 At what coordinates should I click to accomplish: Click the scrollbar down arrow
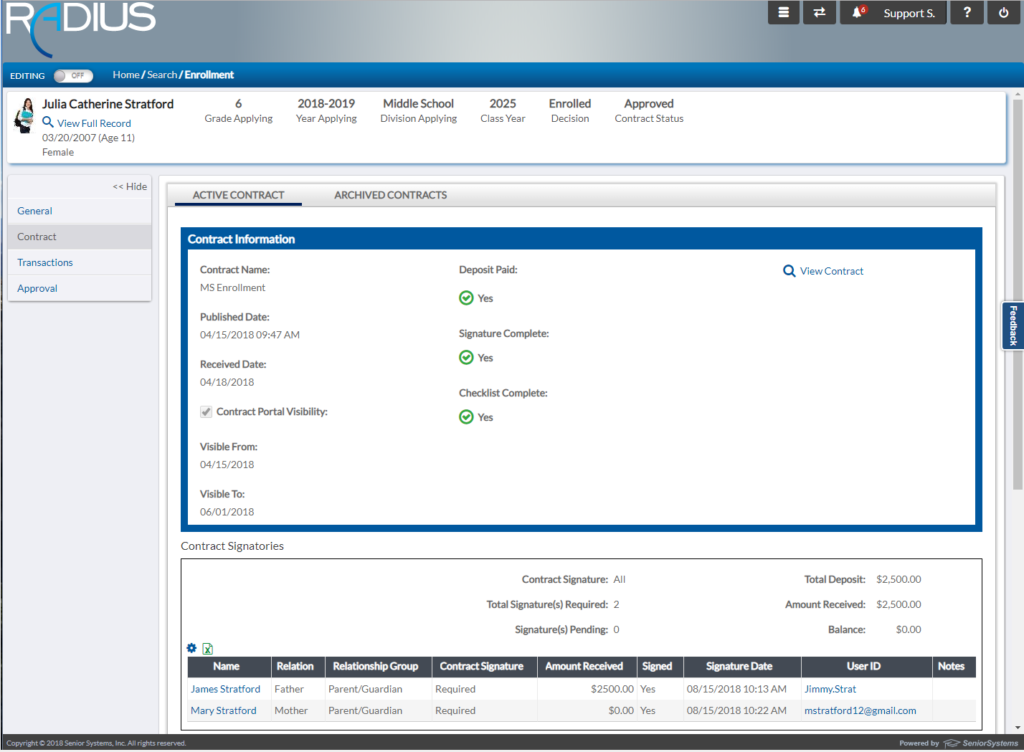coord(1017,728)
